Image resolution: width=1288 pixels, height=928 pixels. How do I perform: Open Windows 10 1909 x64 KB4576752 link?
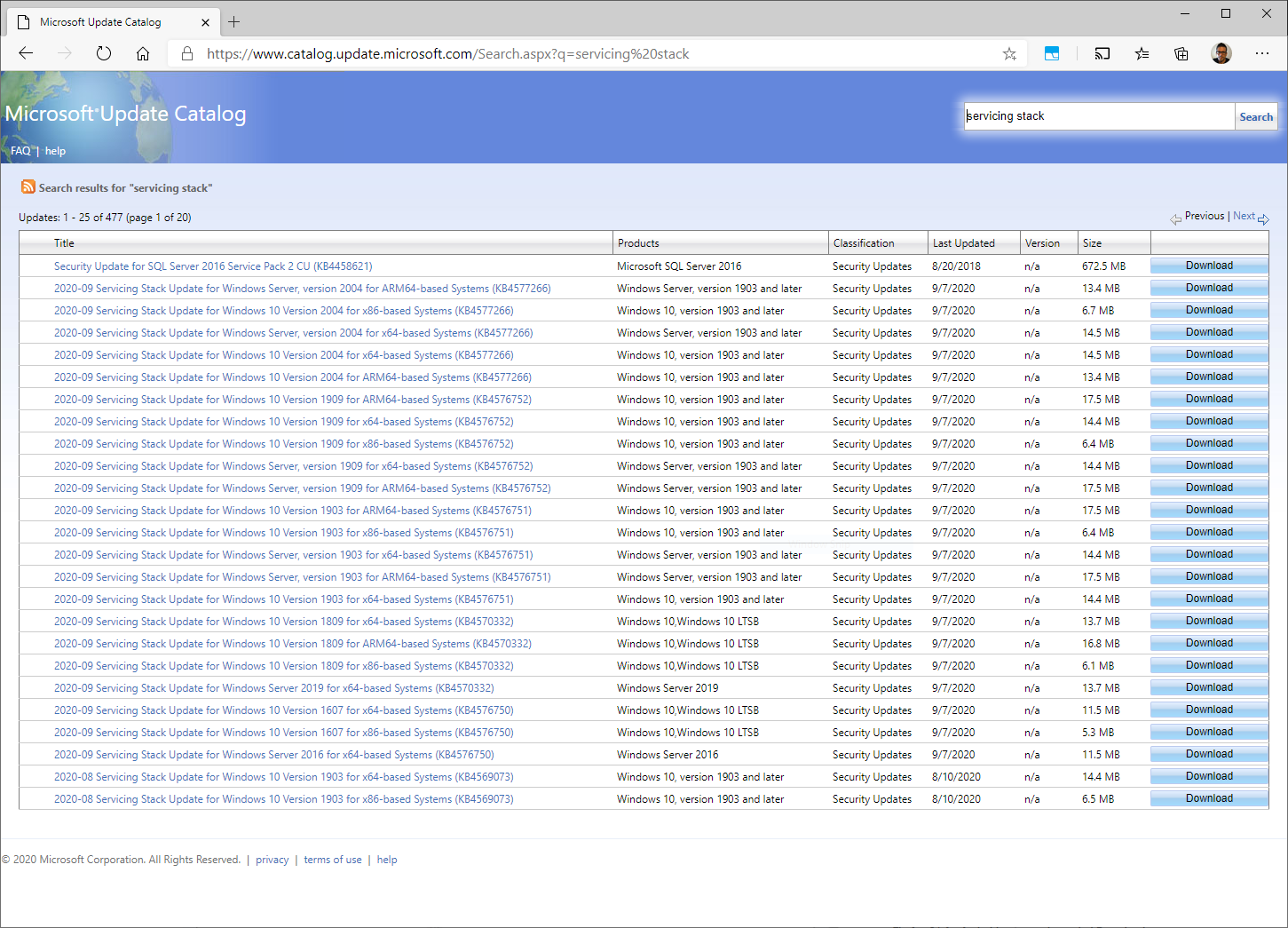(x=284, y=422)
